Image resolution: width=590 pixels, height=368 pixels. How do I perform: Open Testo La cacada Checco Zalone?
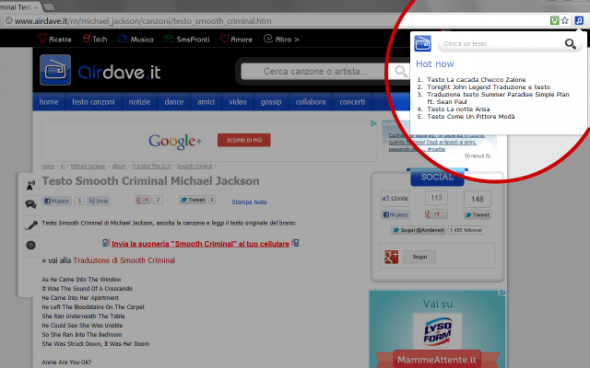(x=476, y=80)
